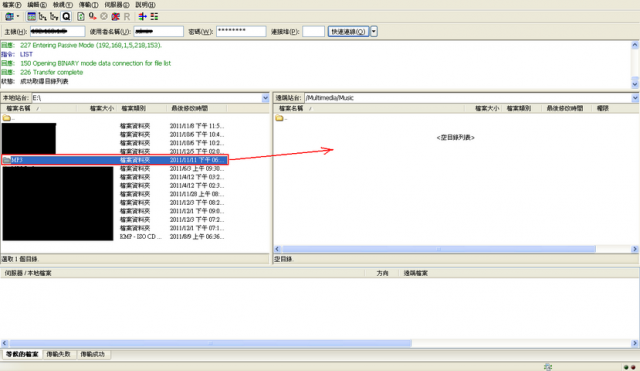Click the transfer queue horizontal scrollbar

coord(211,343)
